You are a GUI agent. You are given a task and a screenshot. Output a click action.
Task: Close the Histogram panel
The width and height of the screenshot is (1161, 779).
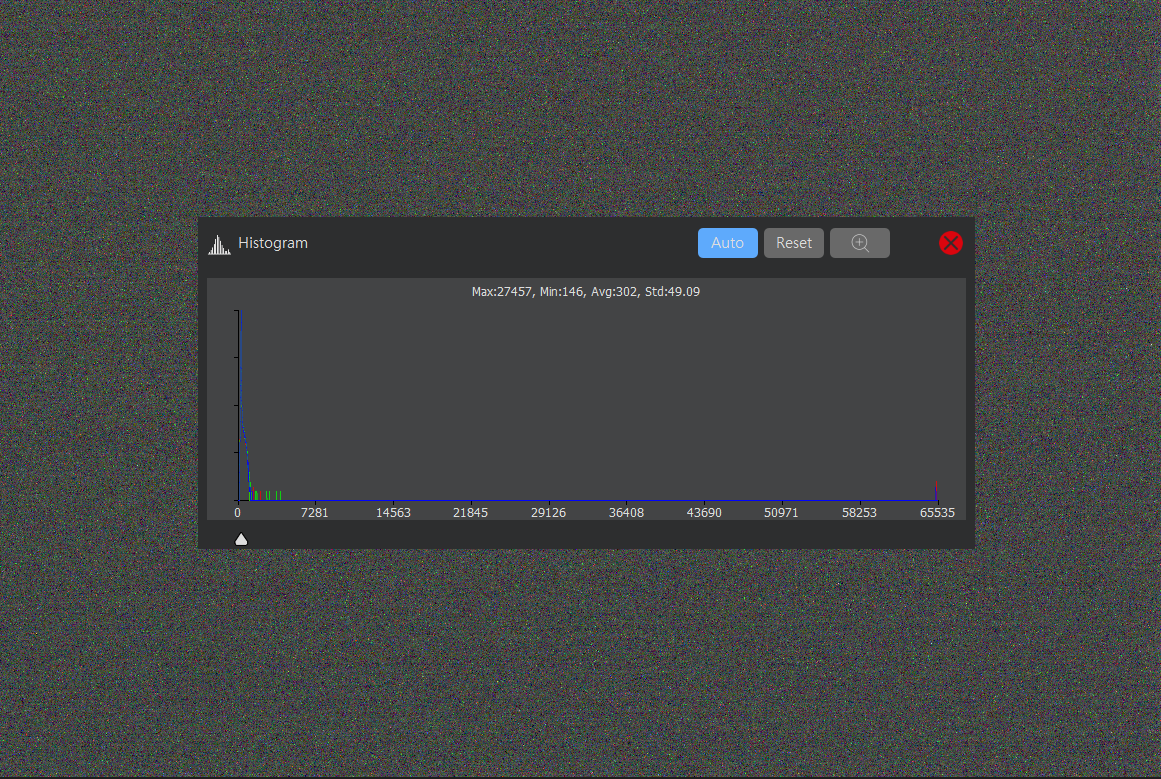click(x=951, y=243)
